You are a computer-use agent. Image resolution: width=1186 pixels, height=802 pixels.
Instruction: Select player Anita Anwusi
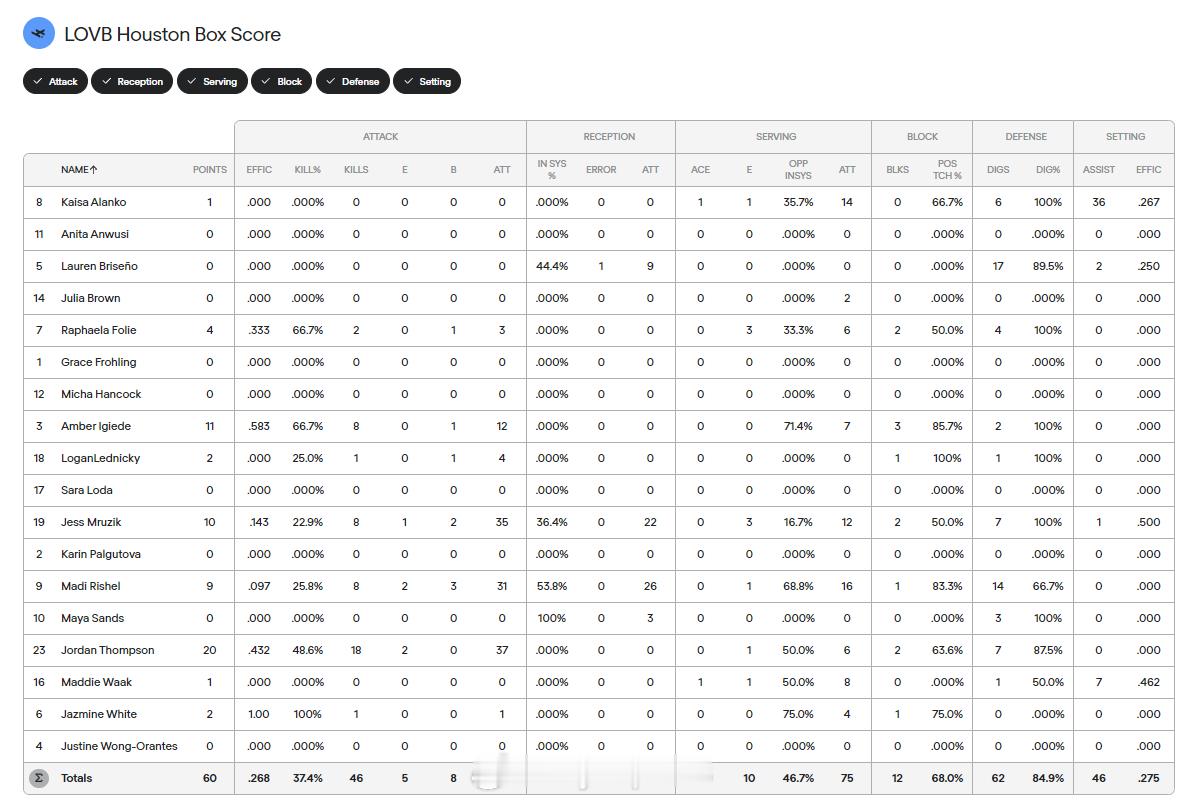coord(95,234)
